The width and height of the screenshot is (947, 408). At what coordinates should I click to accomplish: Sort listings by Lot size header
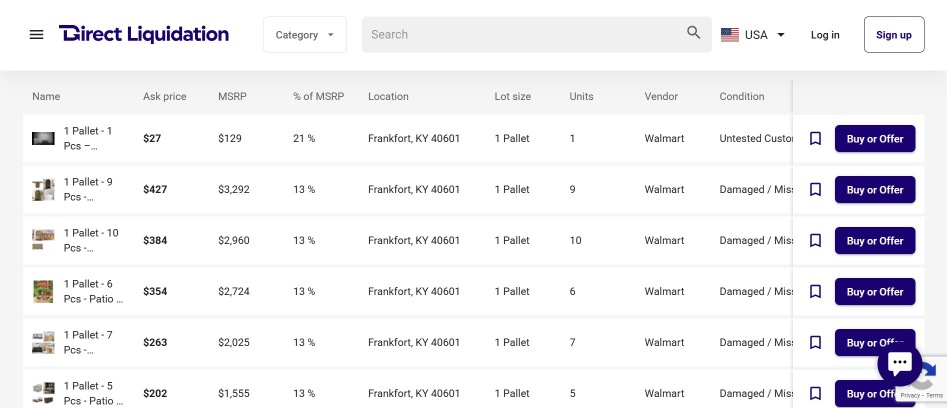tap(512, 97)
